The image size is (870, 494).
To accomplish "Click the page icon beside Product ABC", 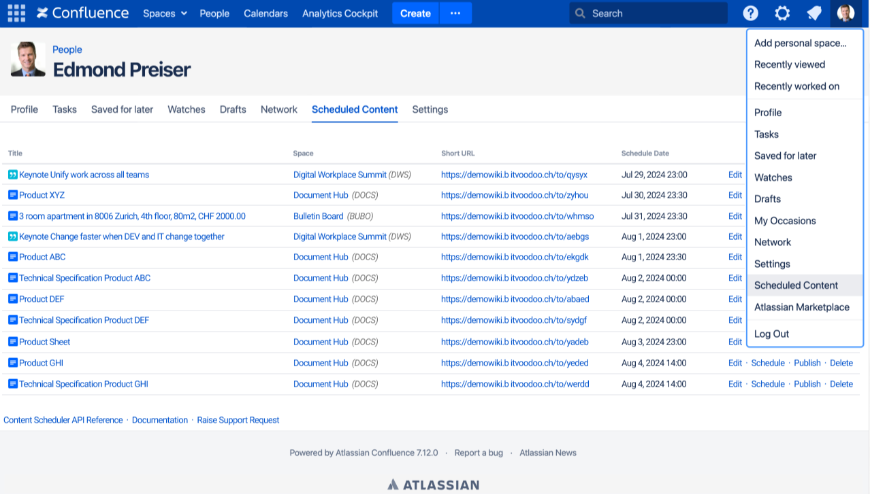I will tap(13, 257).
